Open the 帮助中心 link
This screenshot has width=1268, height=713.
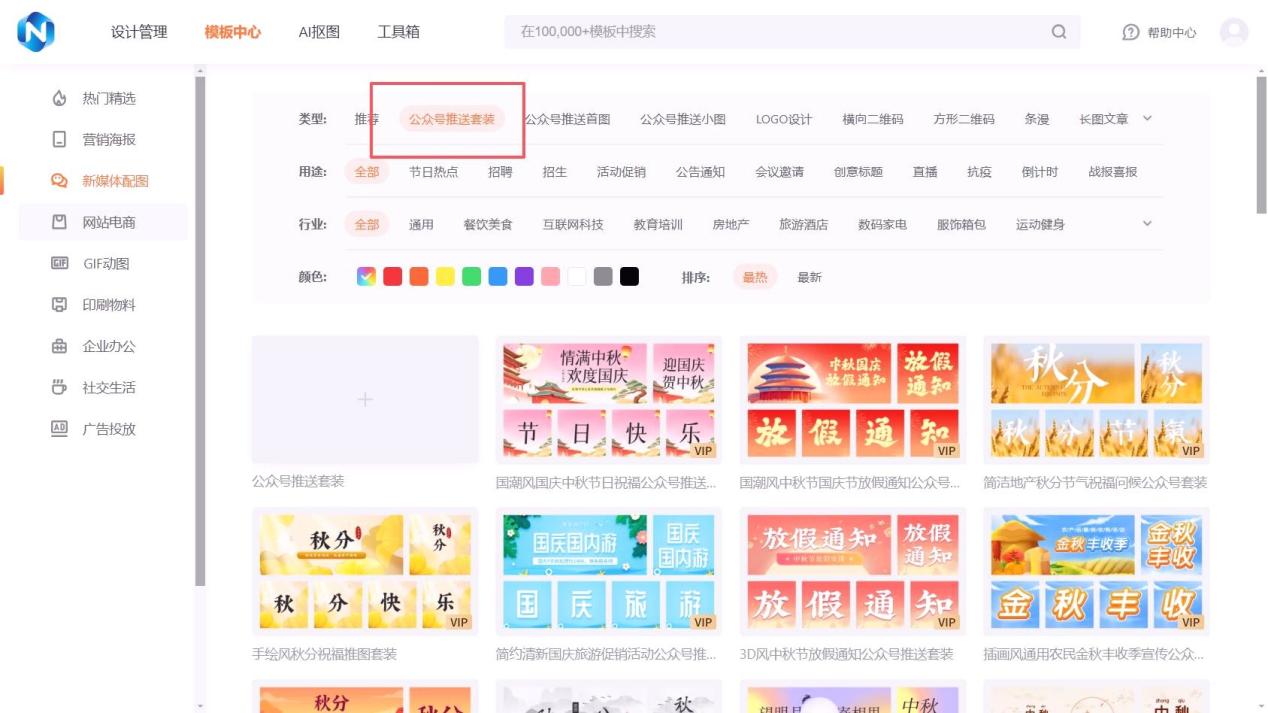point(1160,33)
